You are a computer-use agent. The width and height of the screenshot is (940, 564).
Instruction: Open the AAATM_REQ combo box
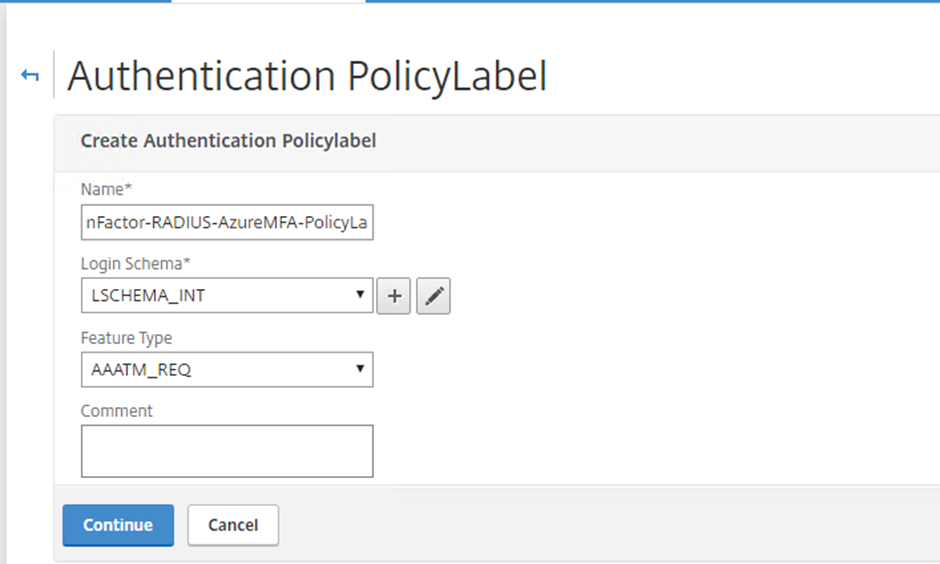click(227, 369)
